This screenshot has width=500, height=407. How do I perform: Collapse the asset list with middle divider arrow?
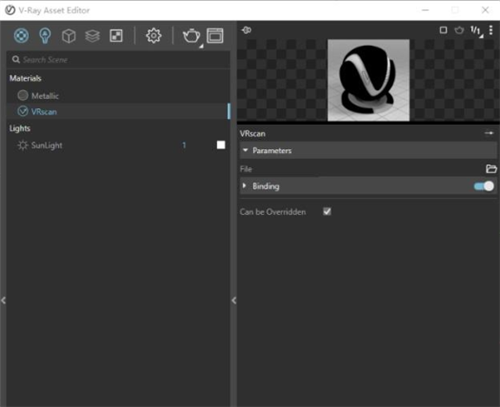234,300
